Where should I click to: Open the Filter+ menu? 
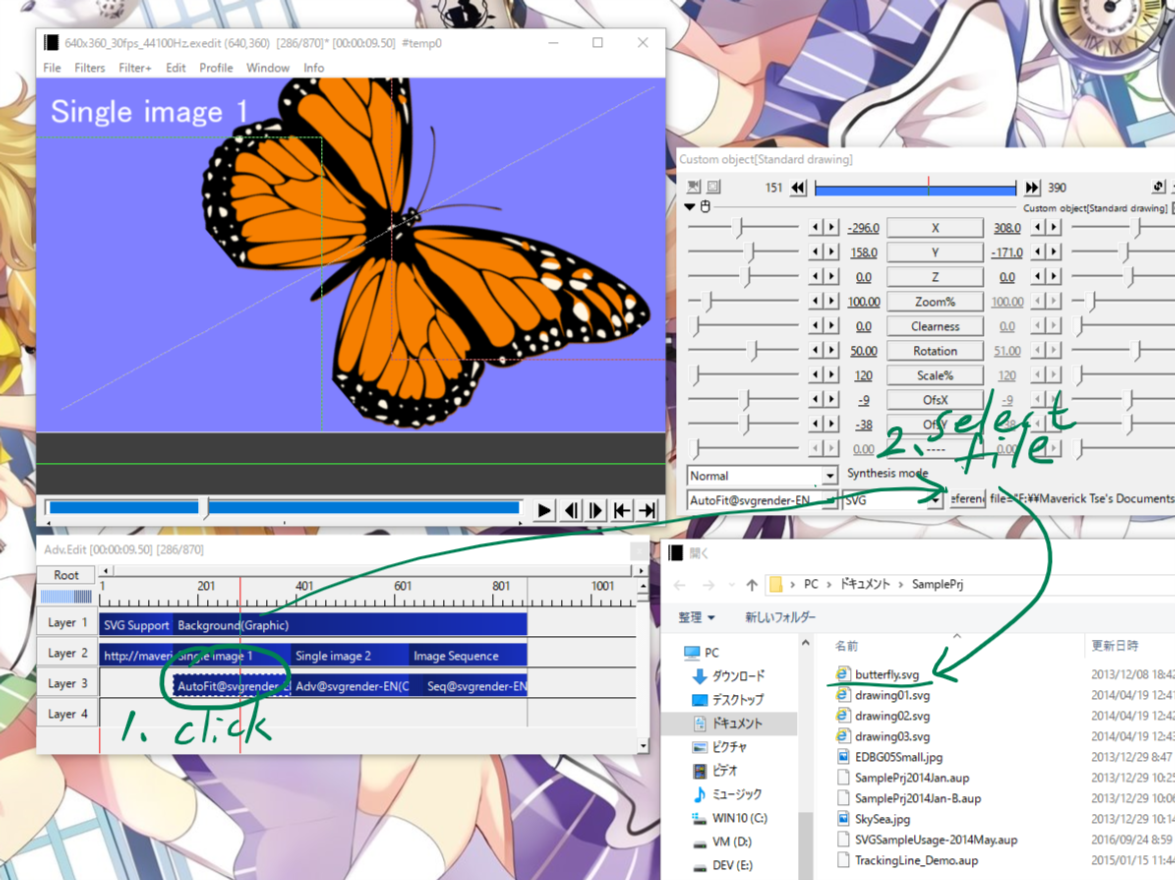pyautogui.click(x=135, y=67)
